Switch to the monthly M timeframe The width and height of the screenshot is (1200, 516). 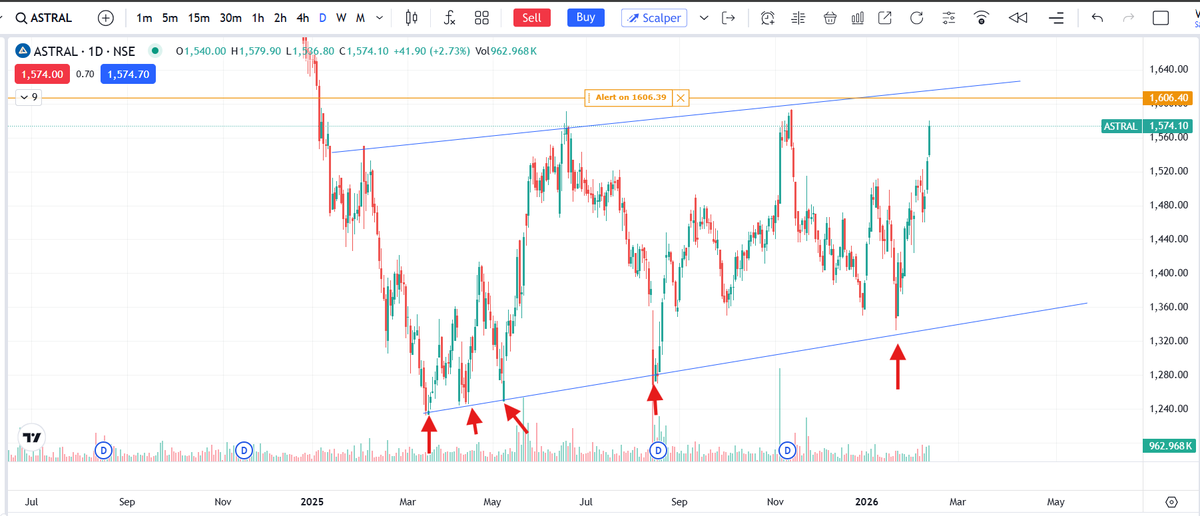click(x=360, y=18)
